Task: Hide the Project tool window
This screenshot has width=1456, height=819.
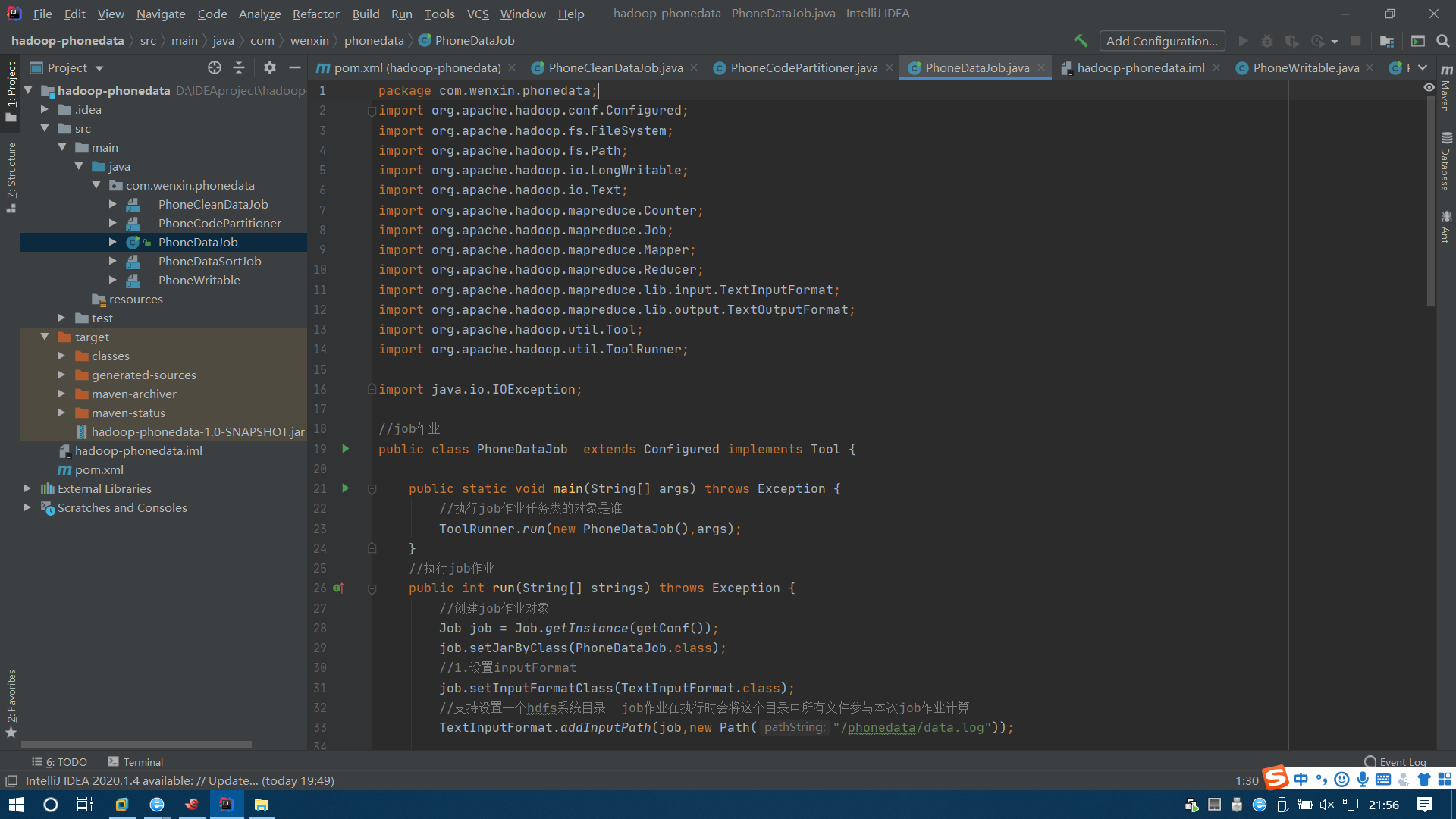Action: (295, 67)
